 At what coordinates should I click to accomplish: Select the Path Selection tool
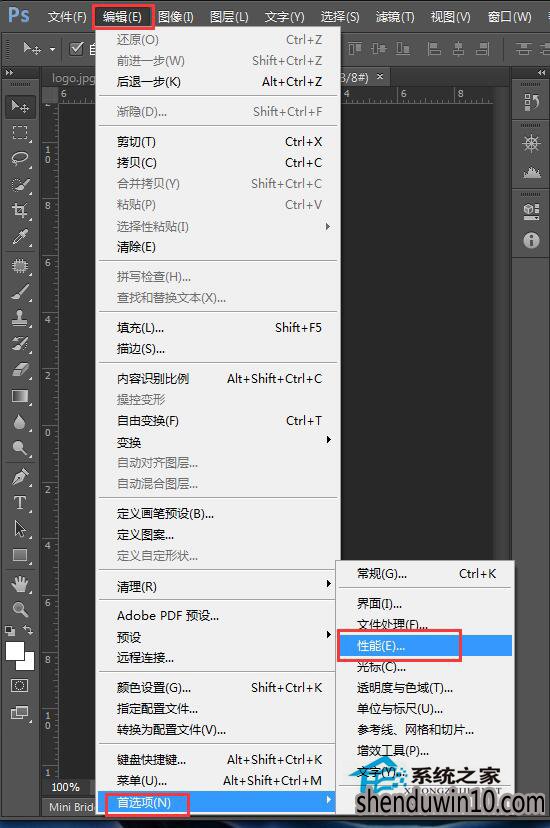[20, 529]
